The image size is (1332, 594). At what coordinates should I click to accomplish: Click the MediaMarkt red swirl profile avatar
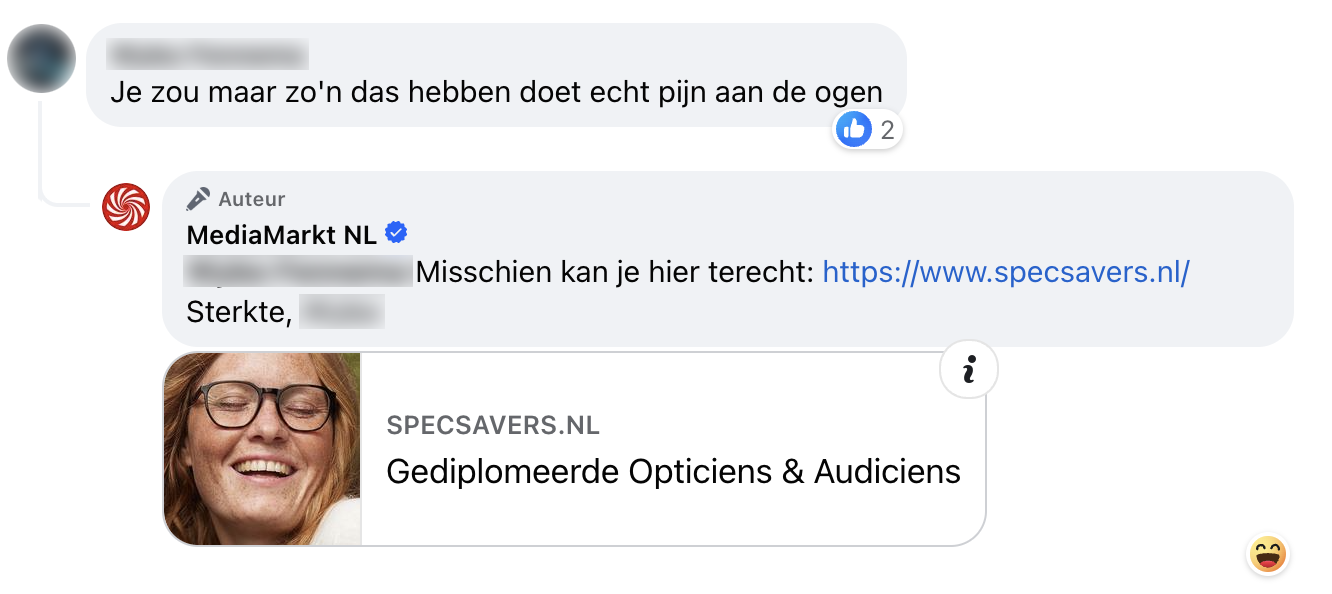point(126,207)
